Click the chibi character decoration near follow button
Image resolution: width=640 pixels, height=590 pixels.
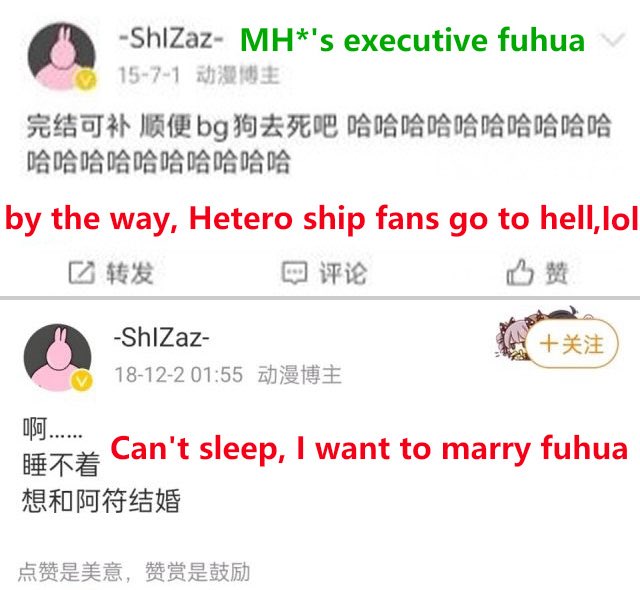coord(531,330)
